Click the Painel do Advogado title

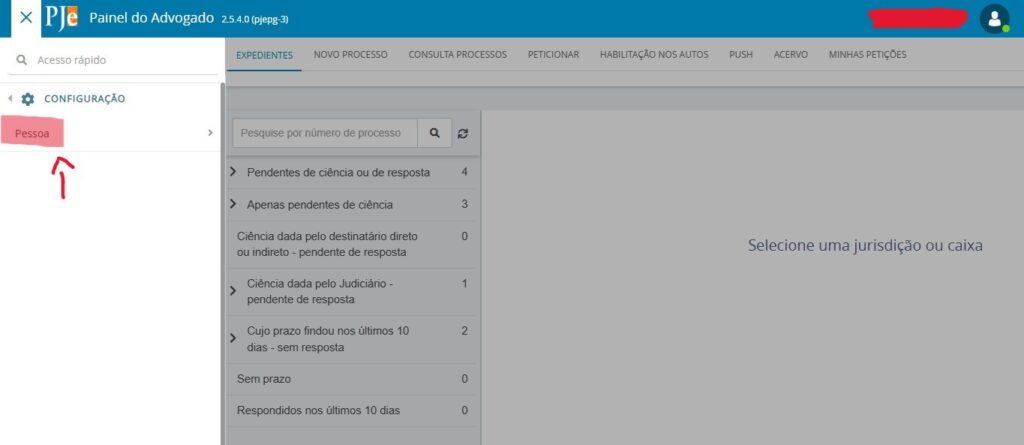pos(151,18)
